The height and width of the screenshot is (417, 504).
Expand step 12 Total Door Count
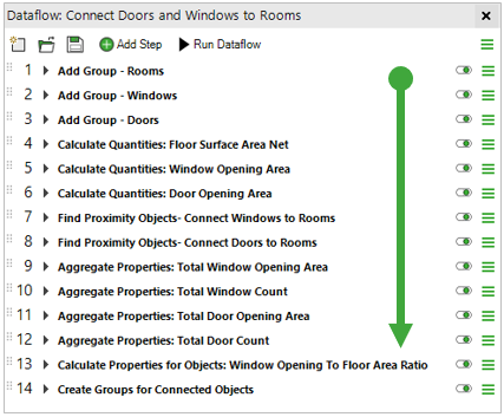pyautogui.click(x=46, y=340)
